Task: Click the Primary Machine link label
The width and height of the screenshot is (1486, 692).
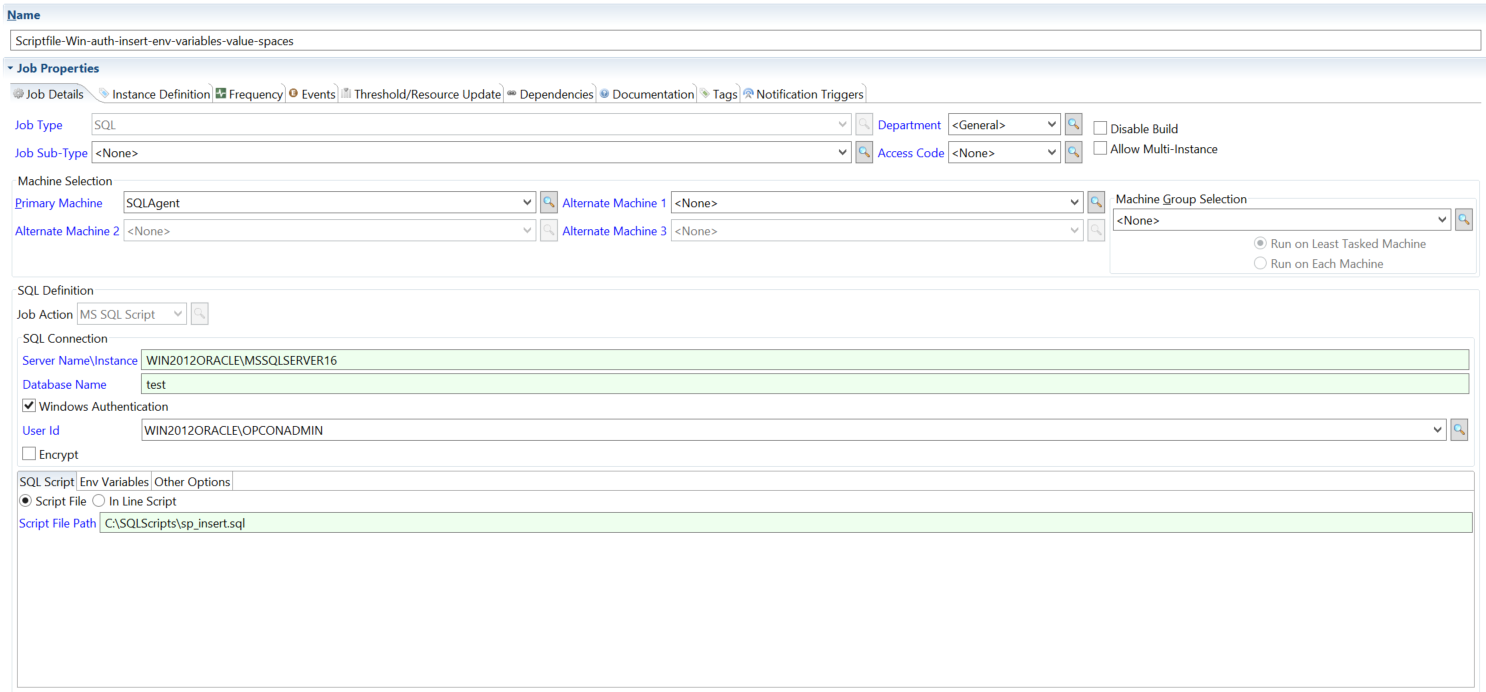Action: tap(59, 203)
